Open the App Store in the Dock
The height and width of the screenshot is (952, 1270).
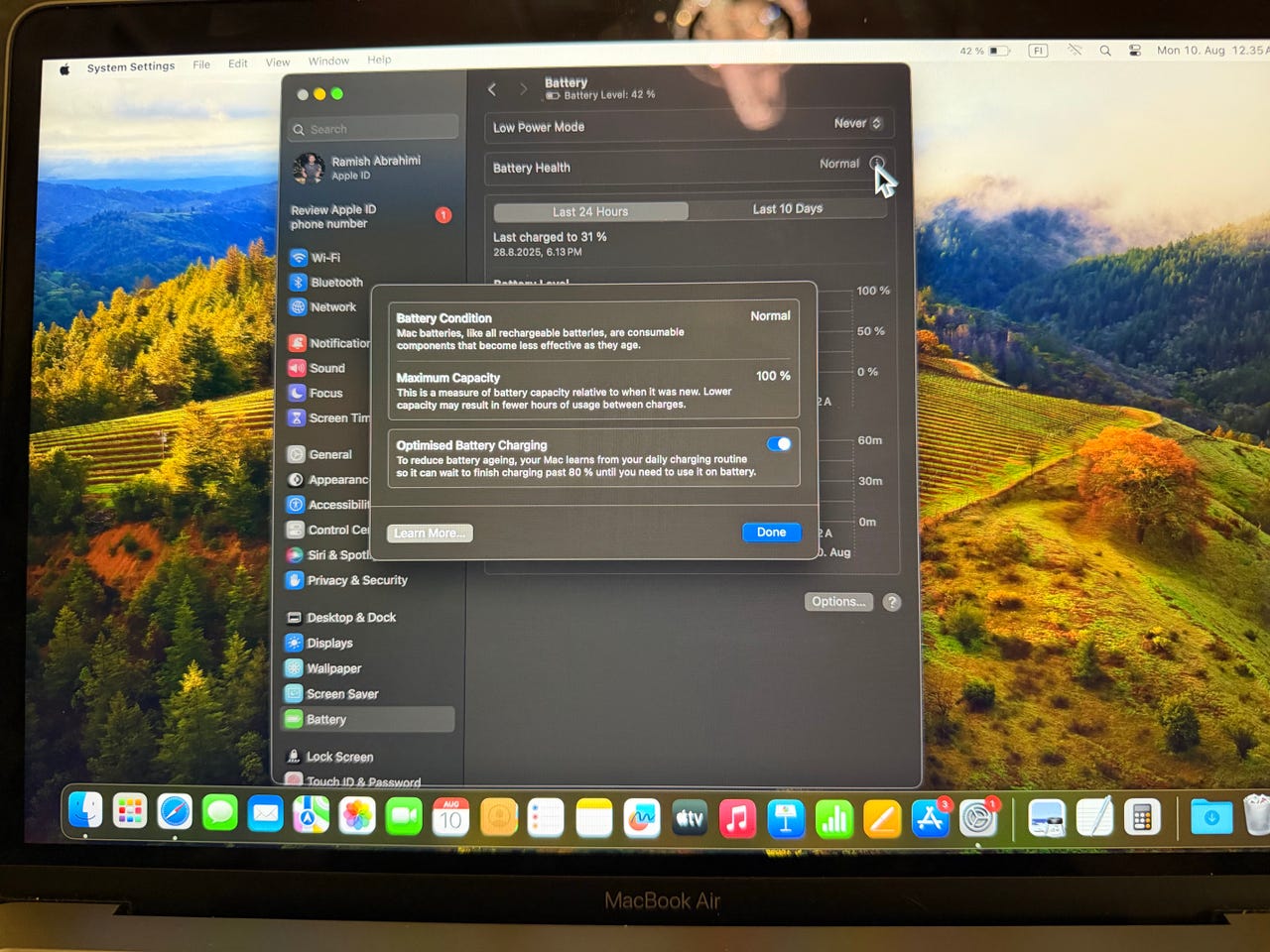930,819
